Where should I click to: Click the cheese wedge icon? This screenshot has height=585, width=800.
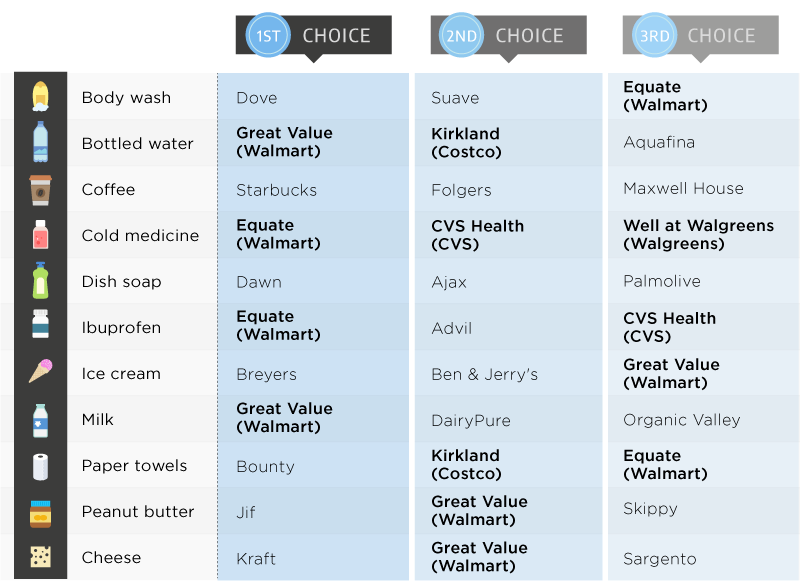[40, 557]
